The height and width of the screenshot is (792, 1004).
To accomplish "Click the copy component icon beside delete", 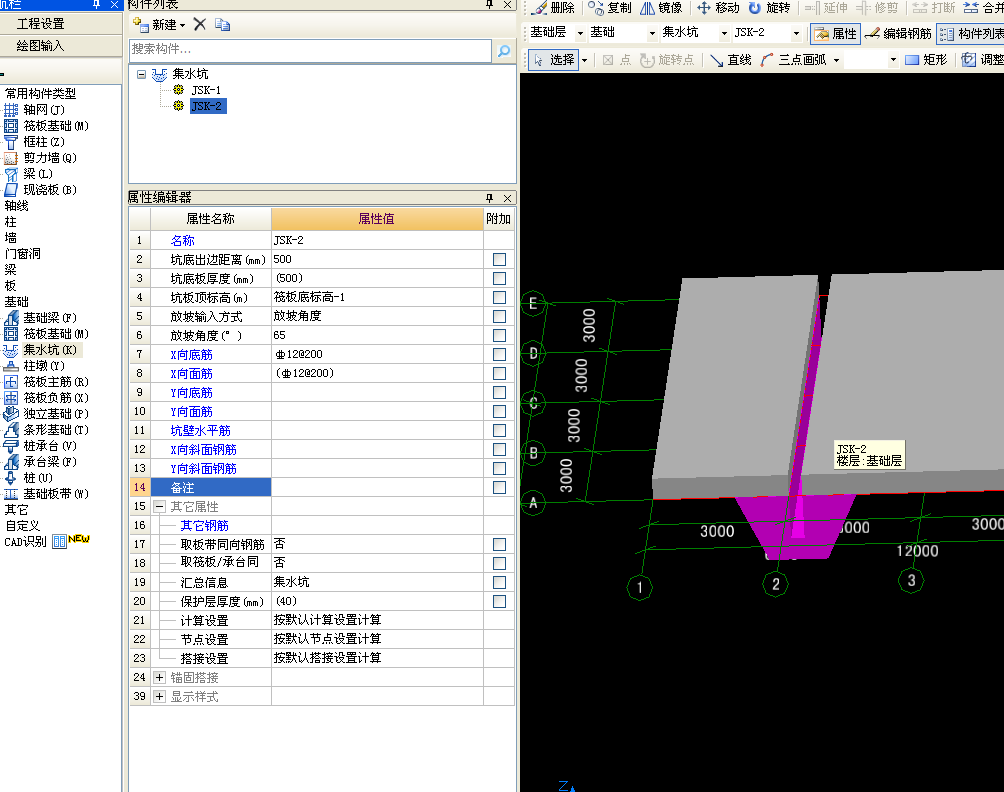I will [222, 24].
